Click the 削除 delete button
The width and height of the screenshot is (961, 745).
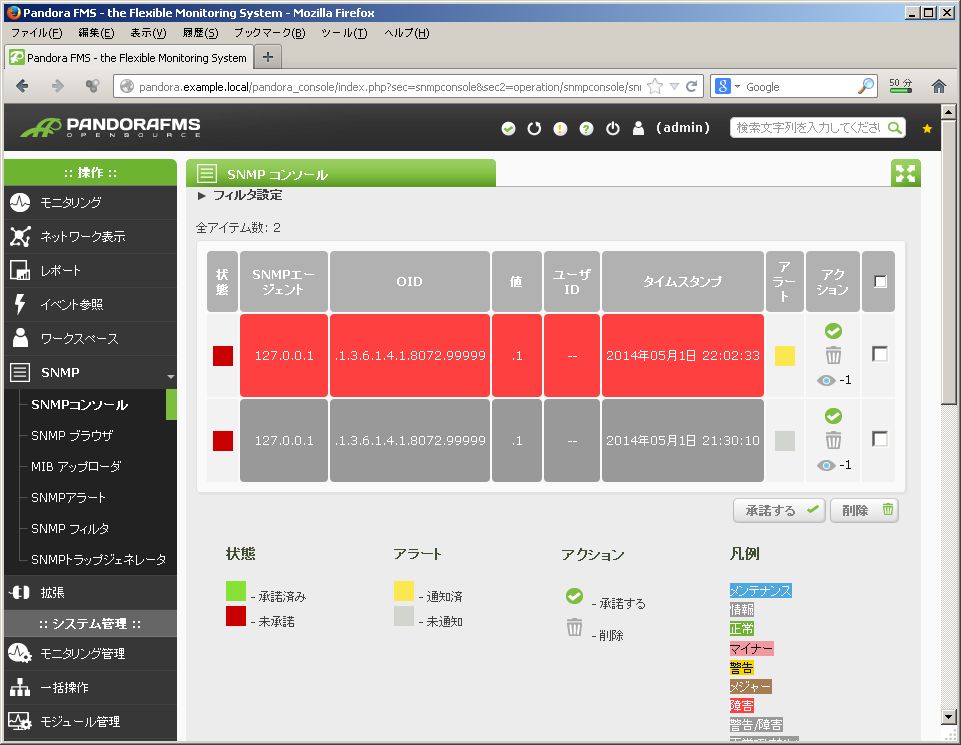point(864,510)
